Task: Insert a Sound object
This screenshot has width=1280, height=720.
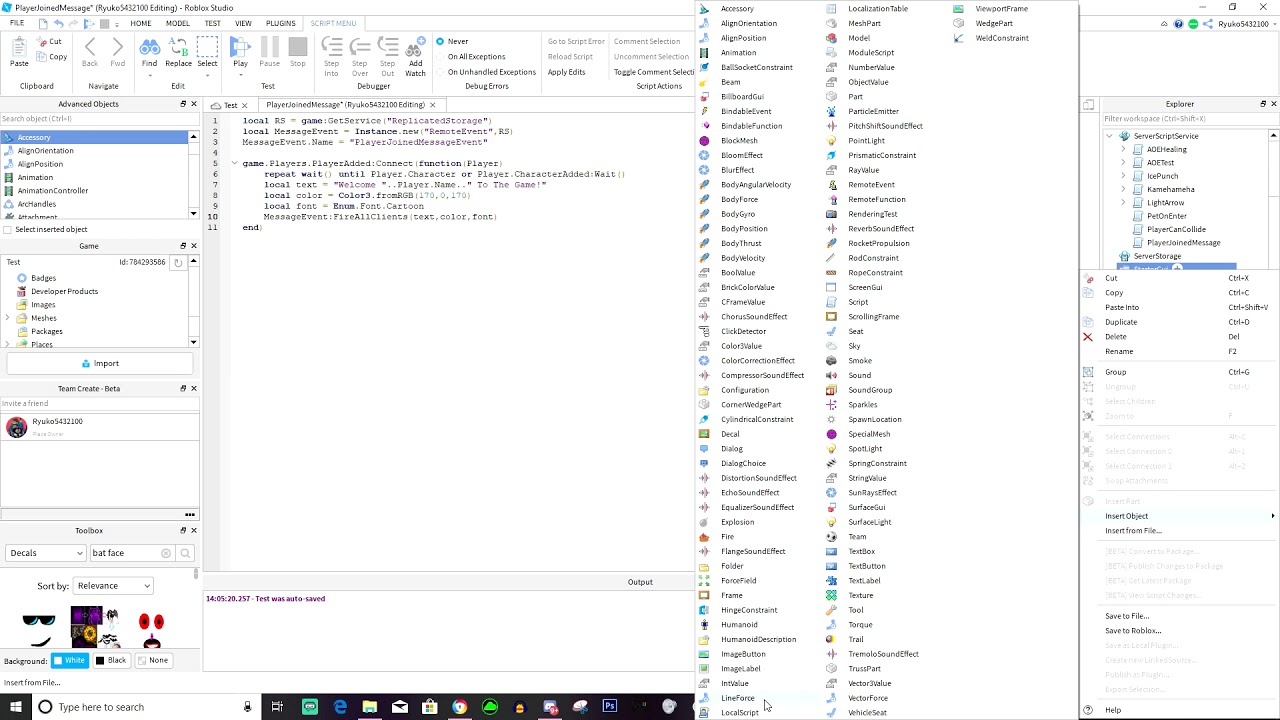Action: [x=859, y=375]
